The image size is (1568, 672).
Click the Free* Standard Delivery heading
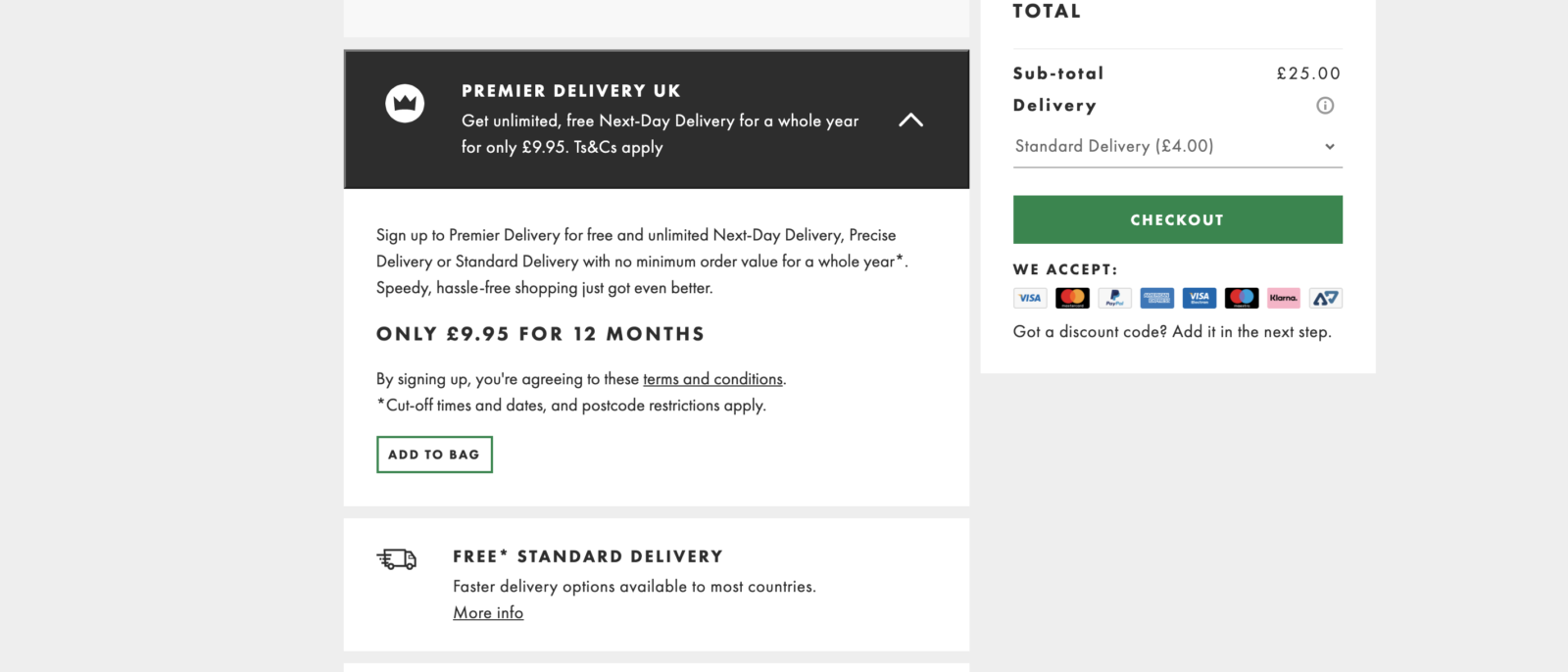588,556
